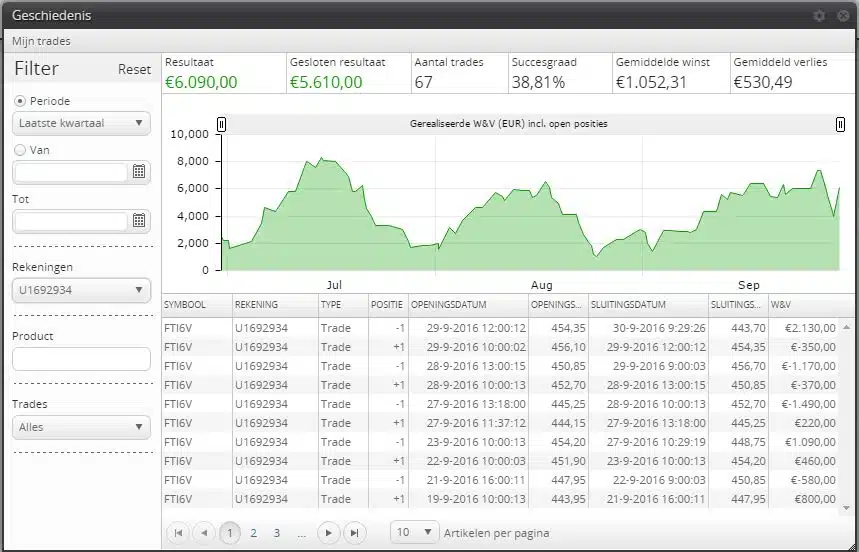The height and width of the screenshot is (552, 859).
Task: Open the Mijn trades tab
Action: 41,41
